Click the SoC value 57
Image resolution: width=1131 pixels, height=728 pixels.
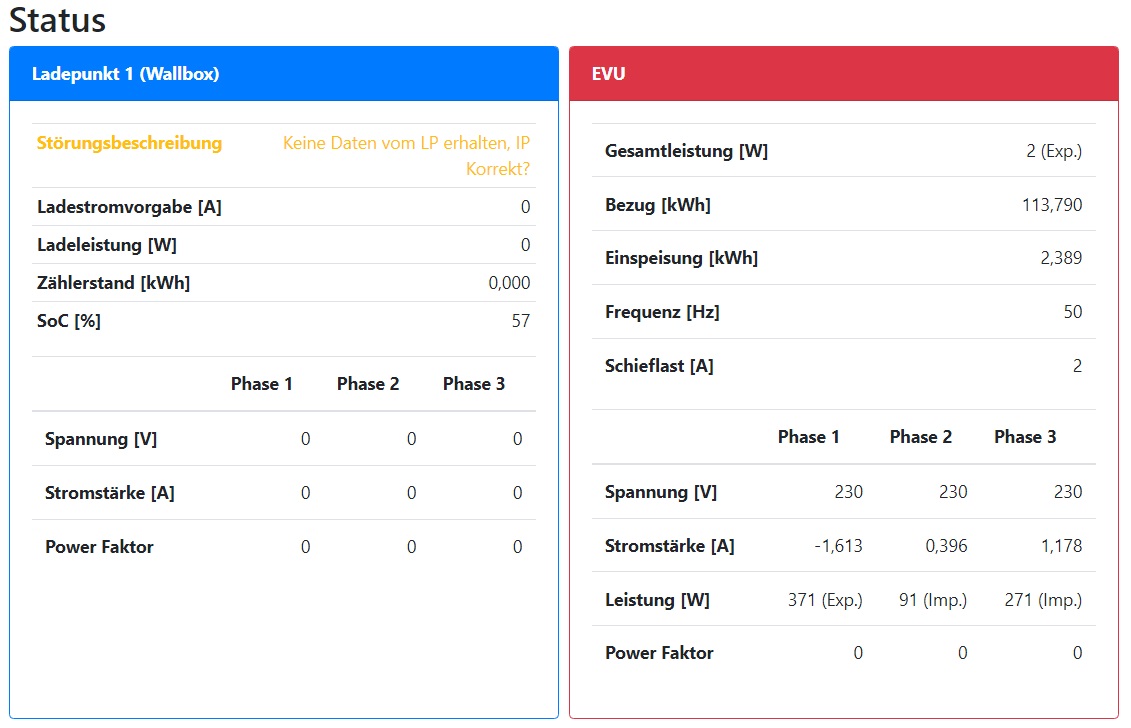point(520,321)
